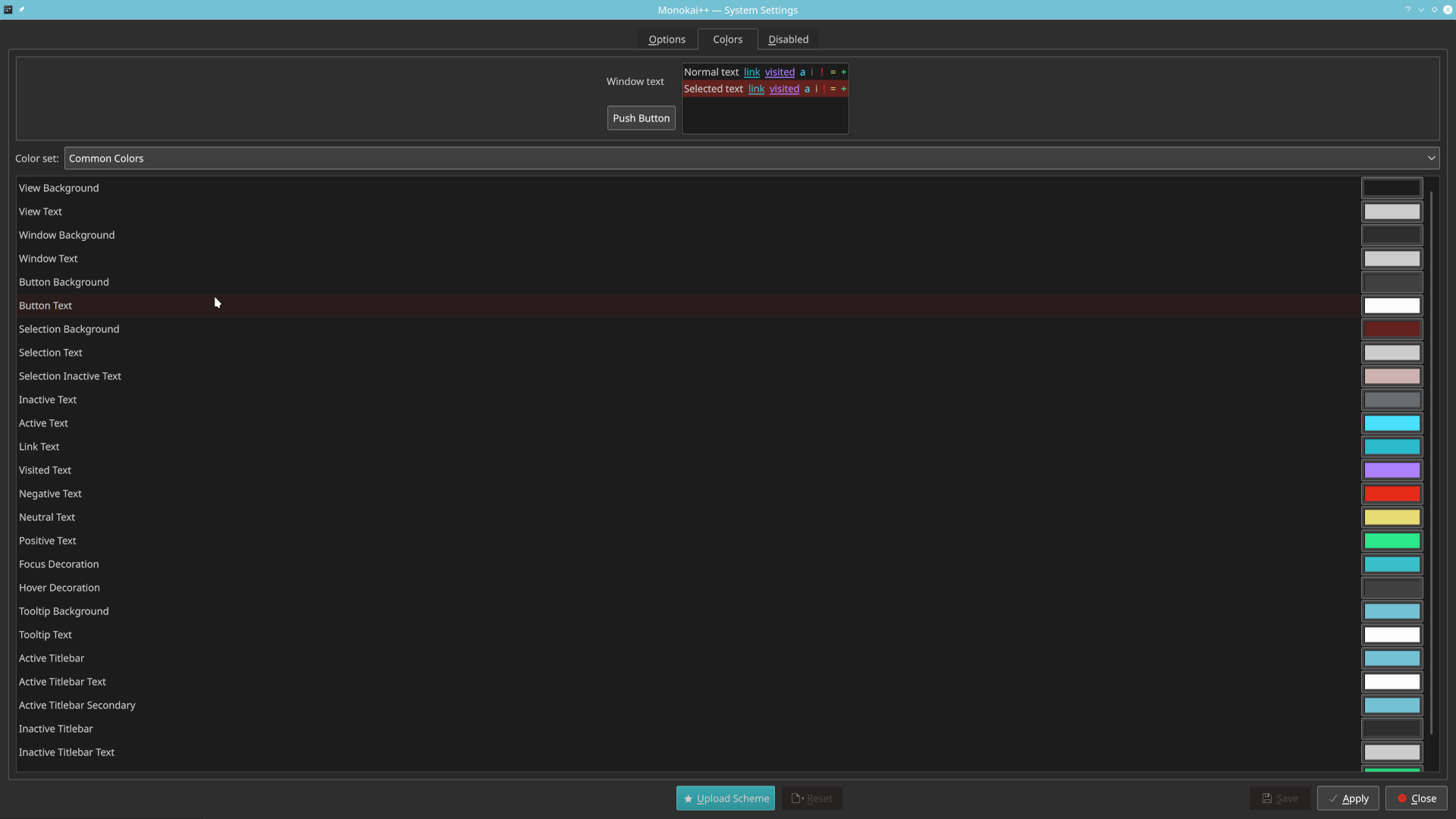This screenshot has width=1456, height=819.
Task: Edit the Visited Text purple swatch
Action: click(x=1392, y=470)
